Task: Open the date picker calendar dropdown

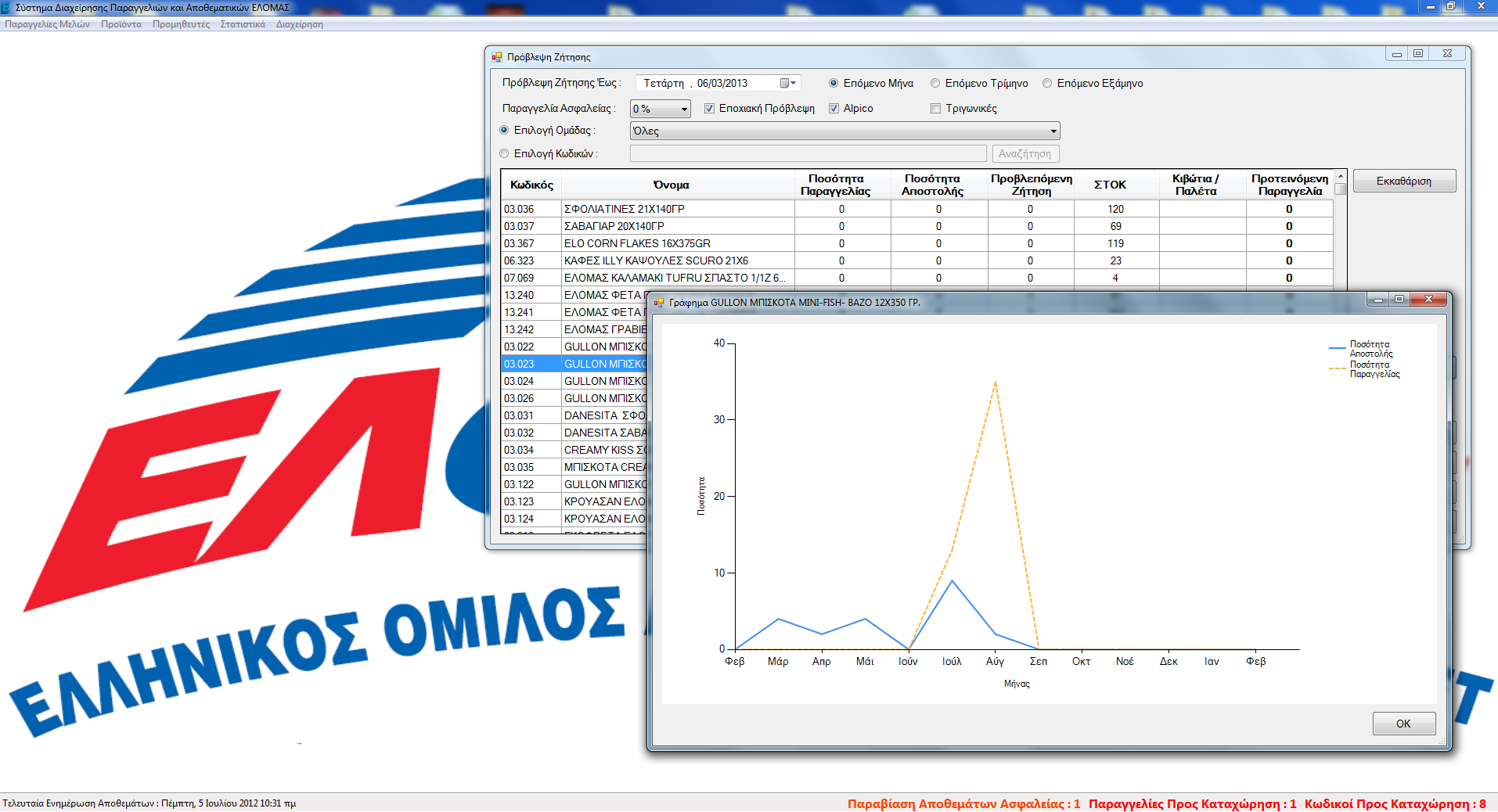Action: [788, 83]
